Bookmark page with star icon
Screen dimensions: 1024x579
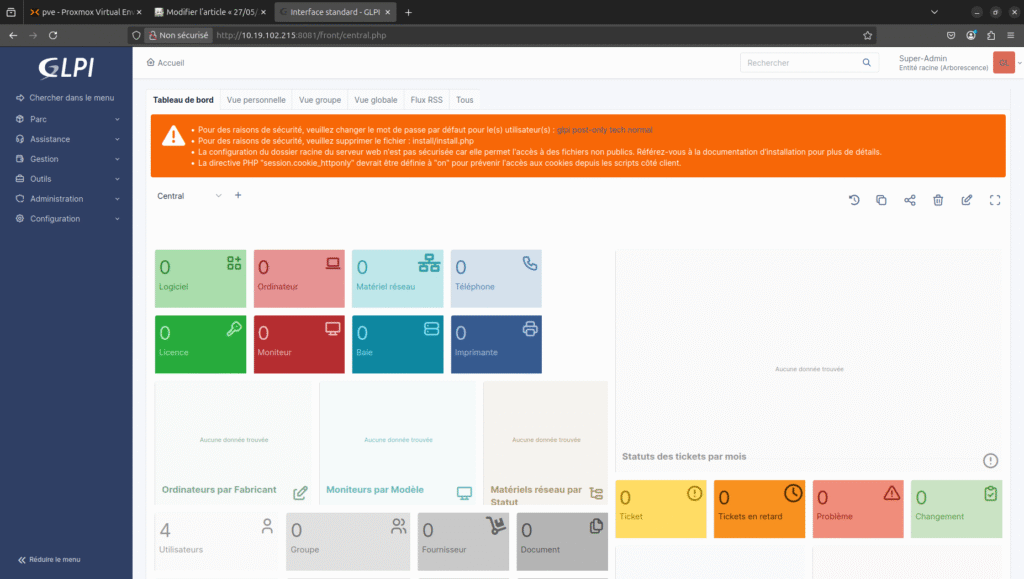click(x=868, y=34)
